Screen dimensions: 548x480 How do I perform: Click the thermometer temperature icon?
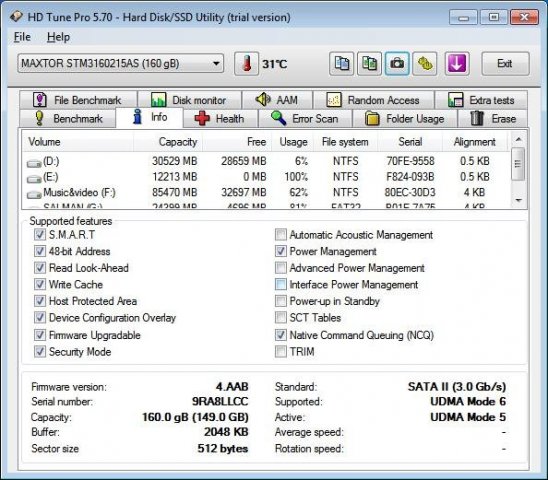coord(246,64)
